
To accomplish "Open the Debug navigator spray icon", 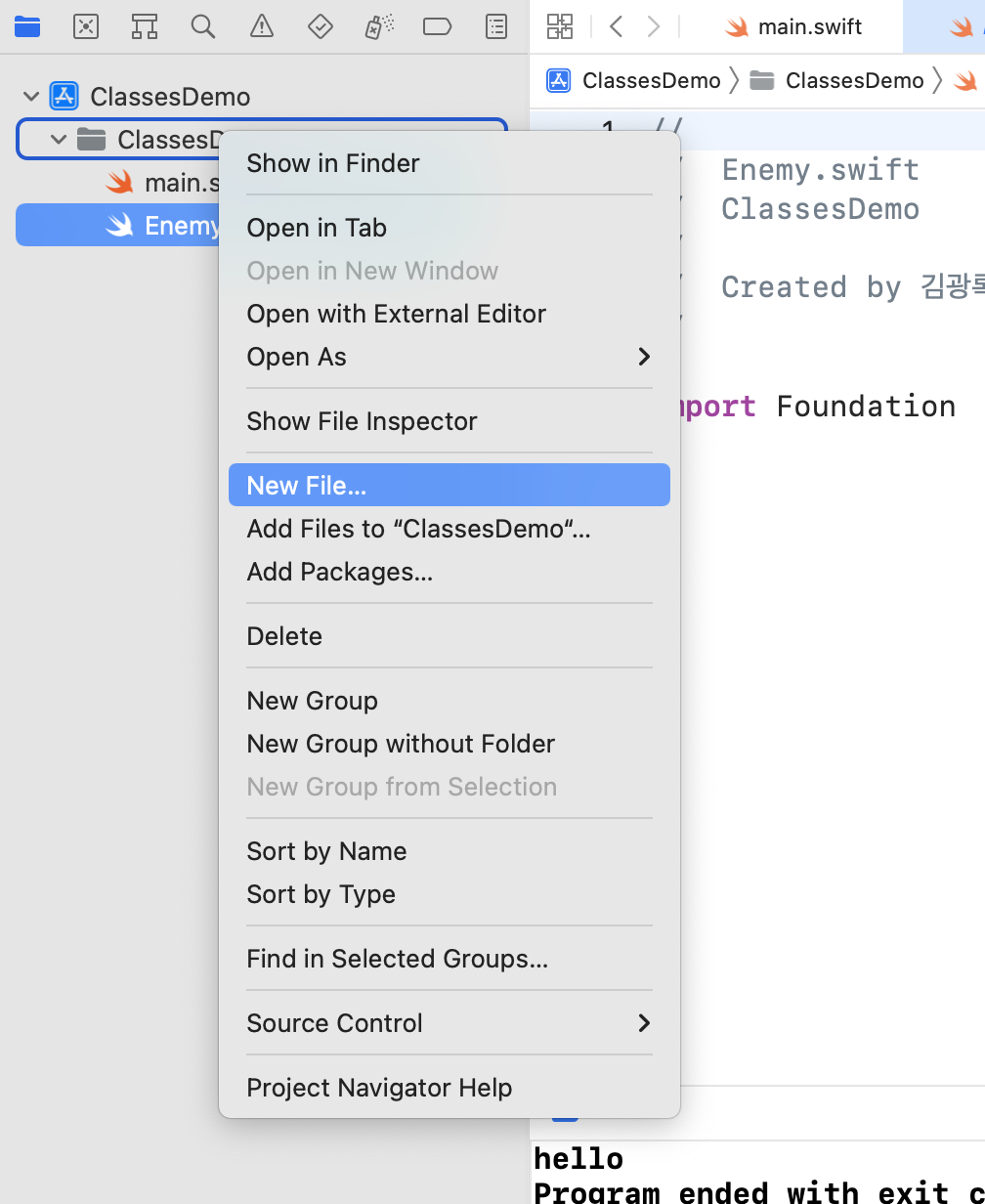I will pyautogui.click(x=379, y=26).
